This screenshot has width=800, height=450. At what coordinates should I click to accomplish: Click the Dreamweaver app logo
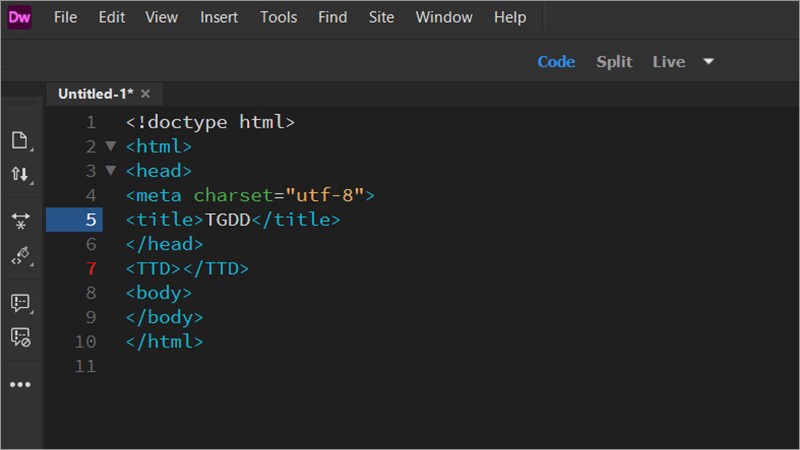(x=20, y=17)
